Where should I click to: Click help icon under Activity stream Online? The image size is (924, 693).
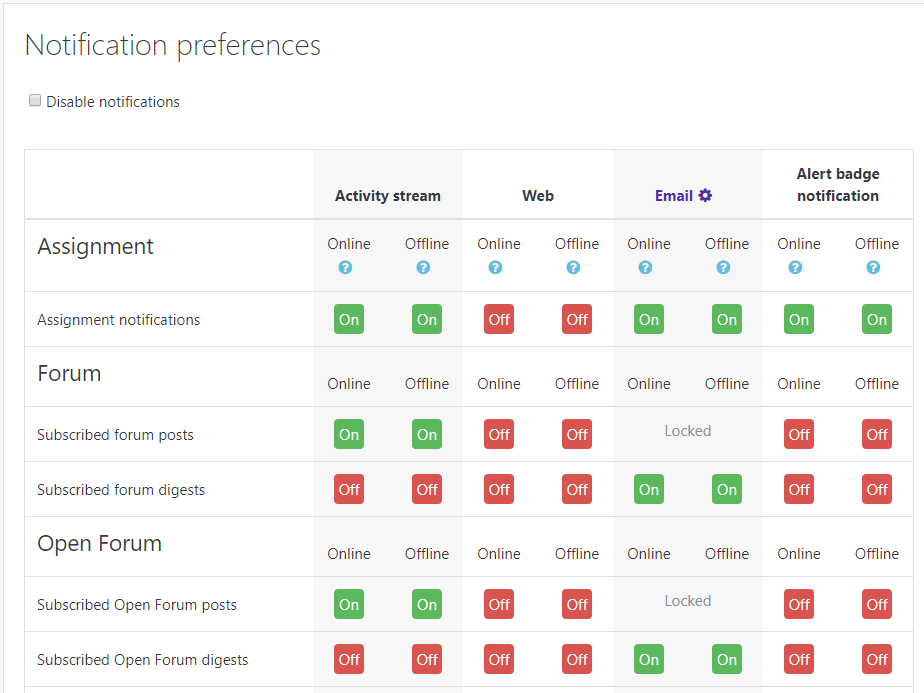point(345,268)
